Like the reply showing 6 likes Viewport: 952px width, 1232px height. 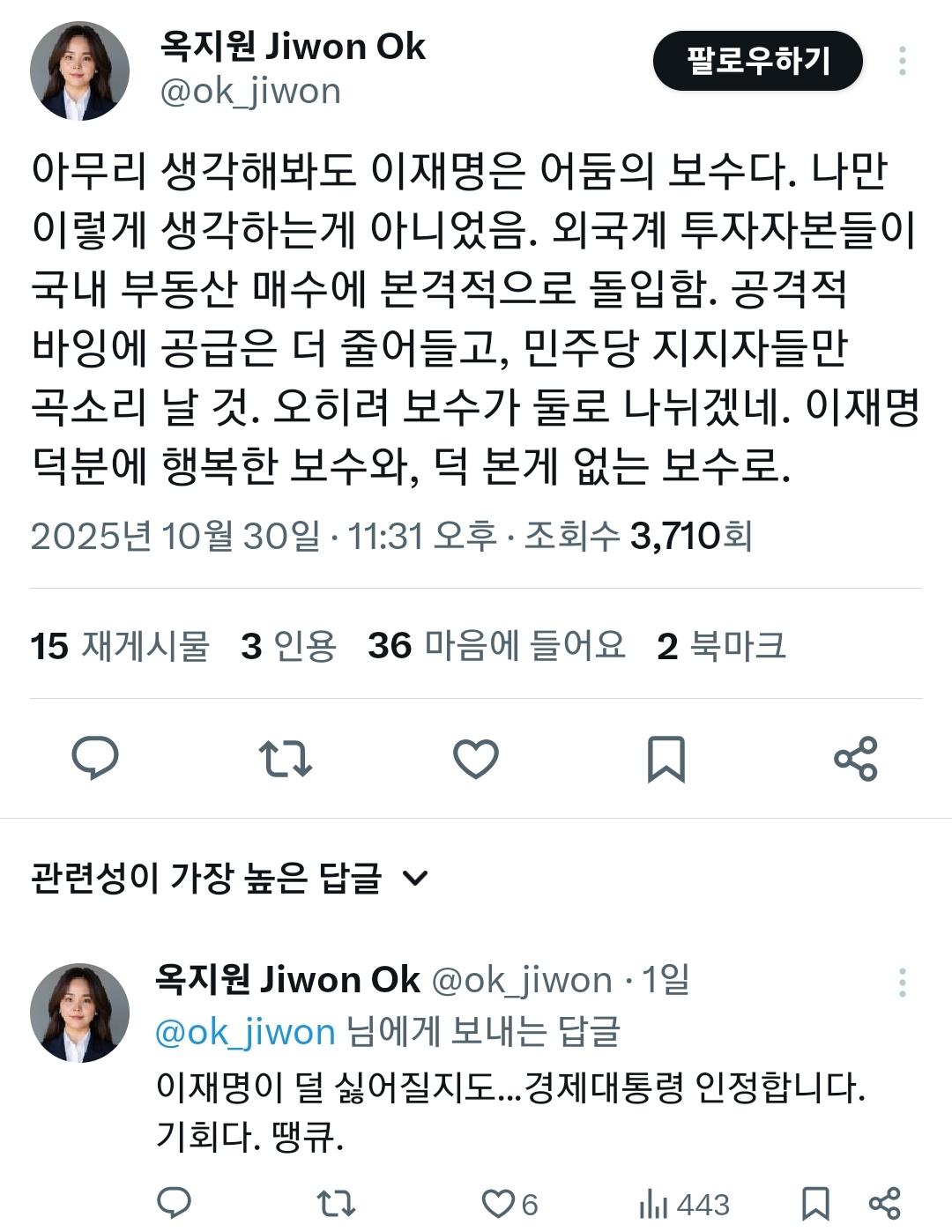(x=509, y=1203)
